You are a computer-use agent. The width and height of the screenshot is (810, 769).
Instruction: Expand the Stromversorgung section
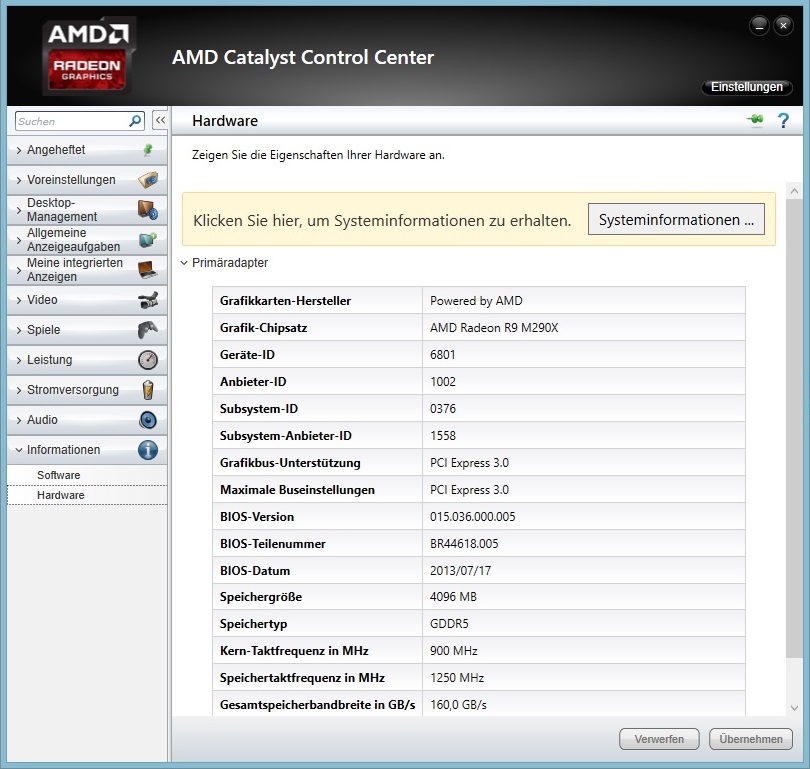click(x=19, y=390)
